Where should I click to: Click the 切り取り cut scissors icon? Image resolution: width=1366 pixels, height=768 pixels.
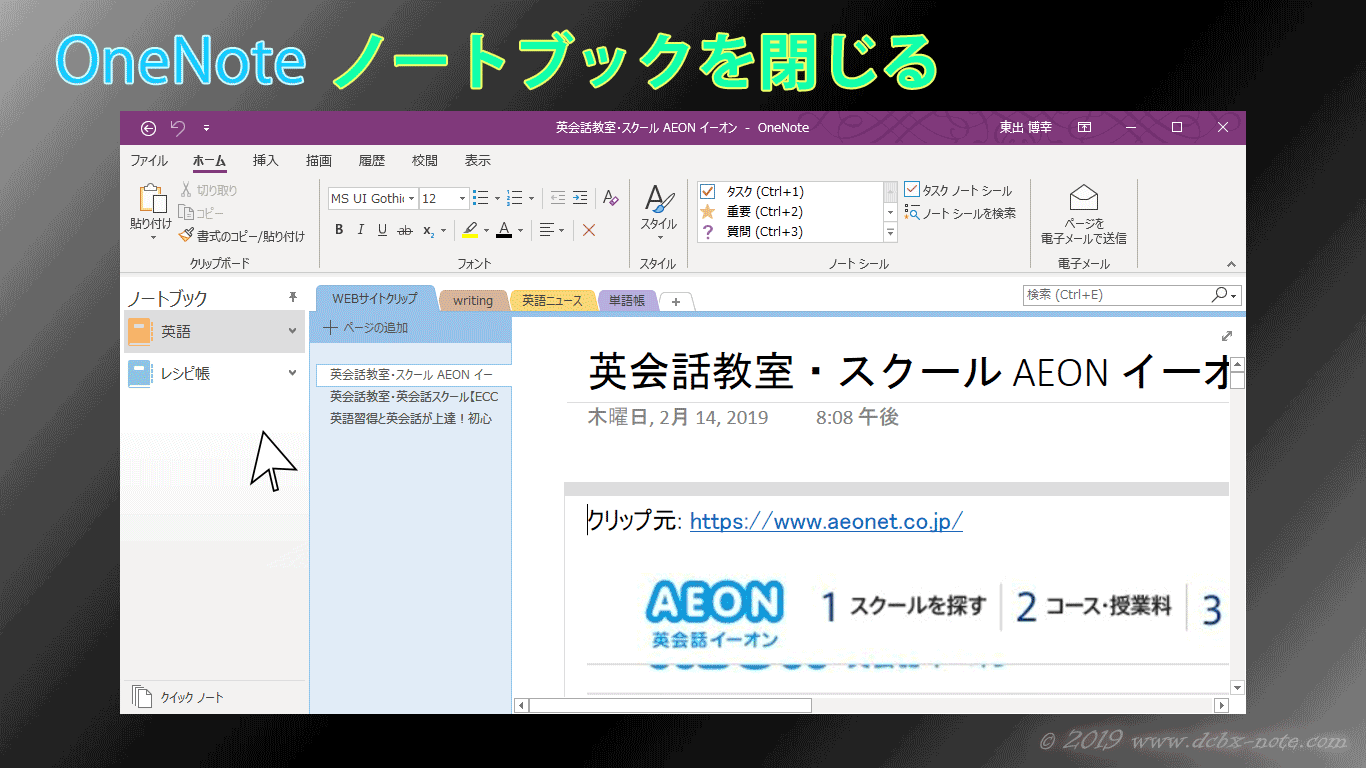click(186, 190)
